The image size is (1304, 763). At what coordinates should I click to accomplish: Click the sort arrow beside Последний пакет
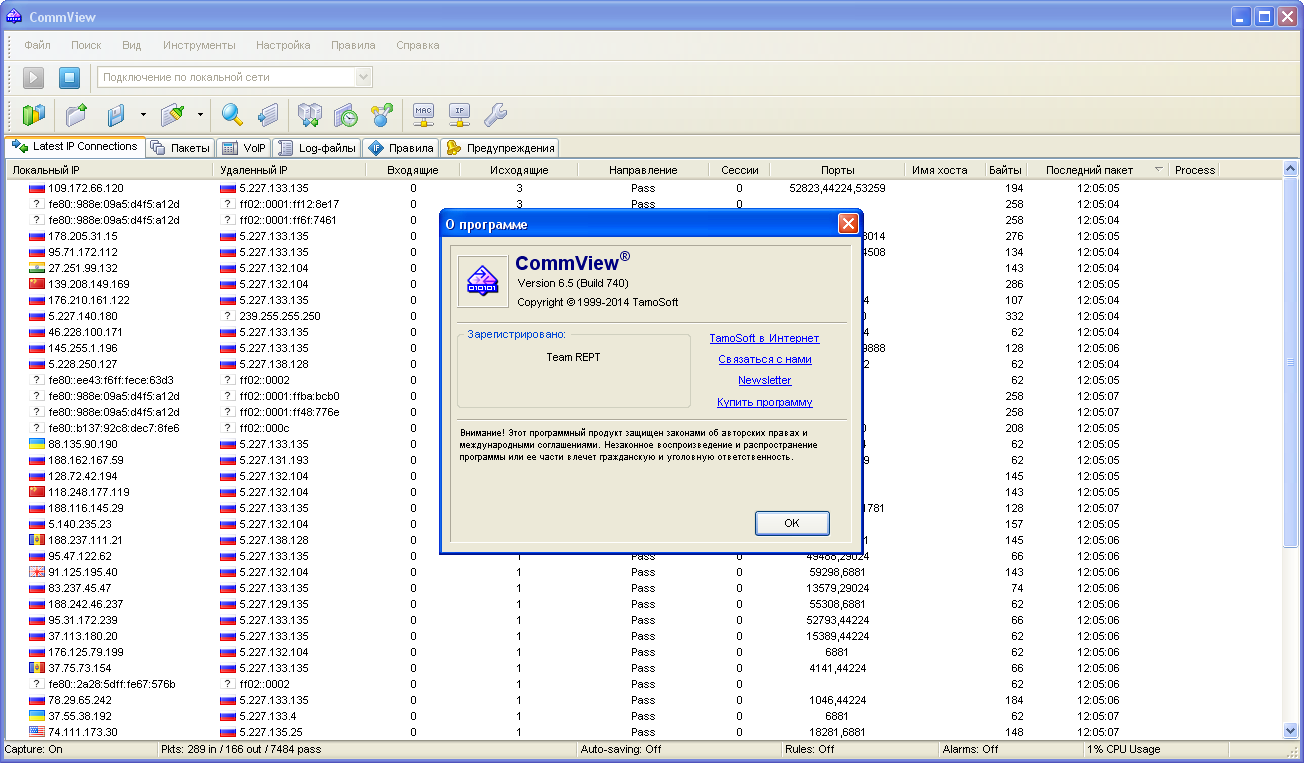[x=1159, y=169]
